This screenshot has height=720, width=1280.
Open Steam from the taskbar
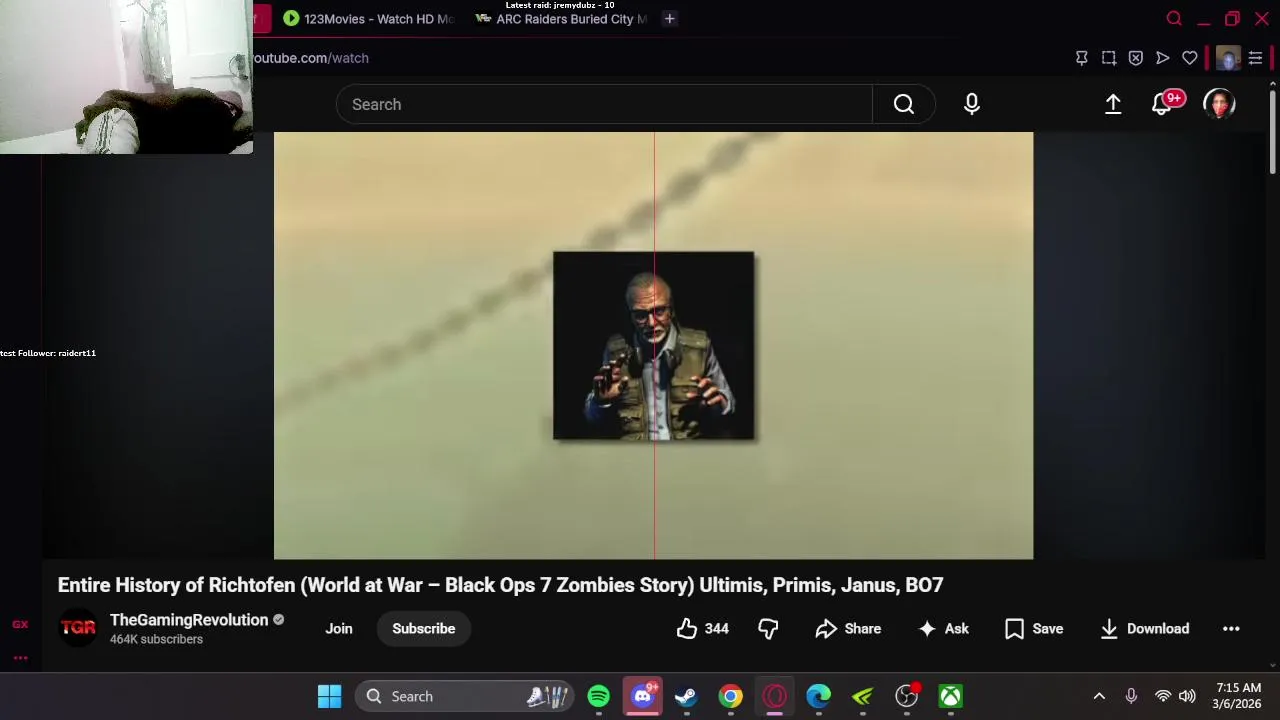(686, 696)
